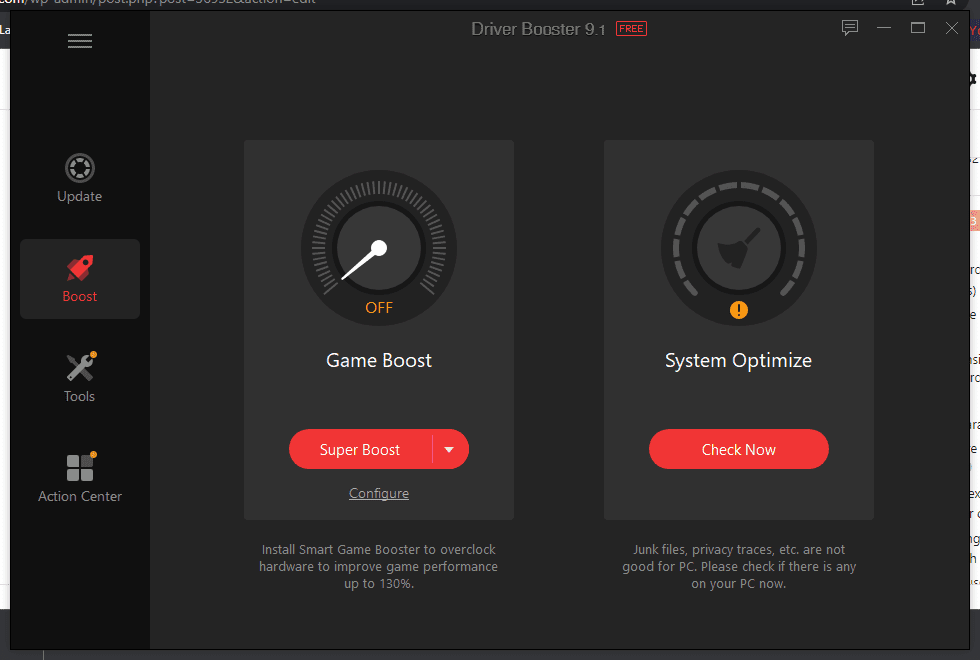Viewport: 980px width, 660px height.
Task: Click the OFF status label on the gauge
Action: (379, 308)
